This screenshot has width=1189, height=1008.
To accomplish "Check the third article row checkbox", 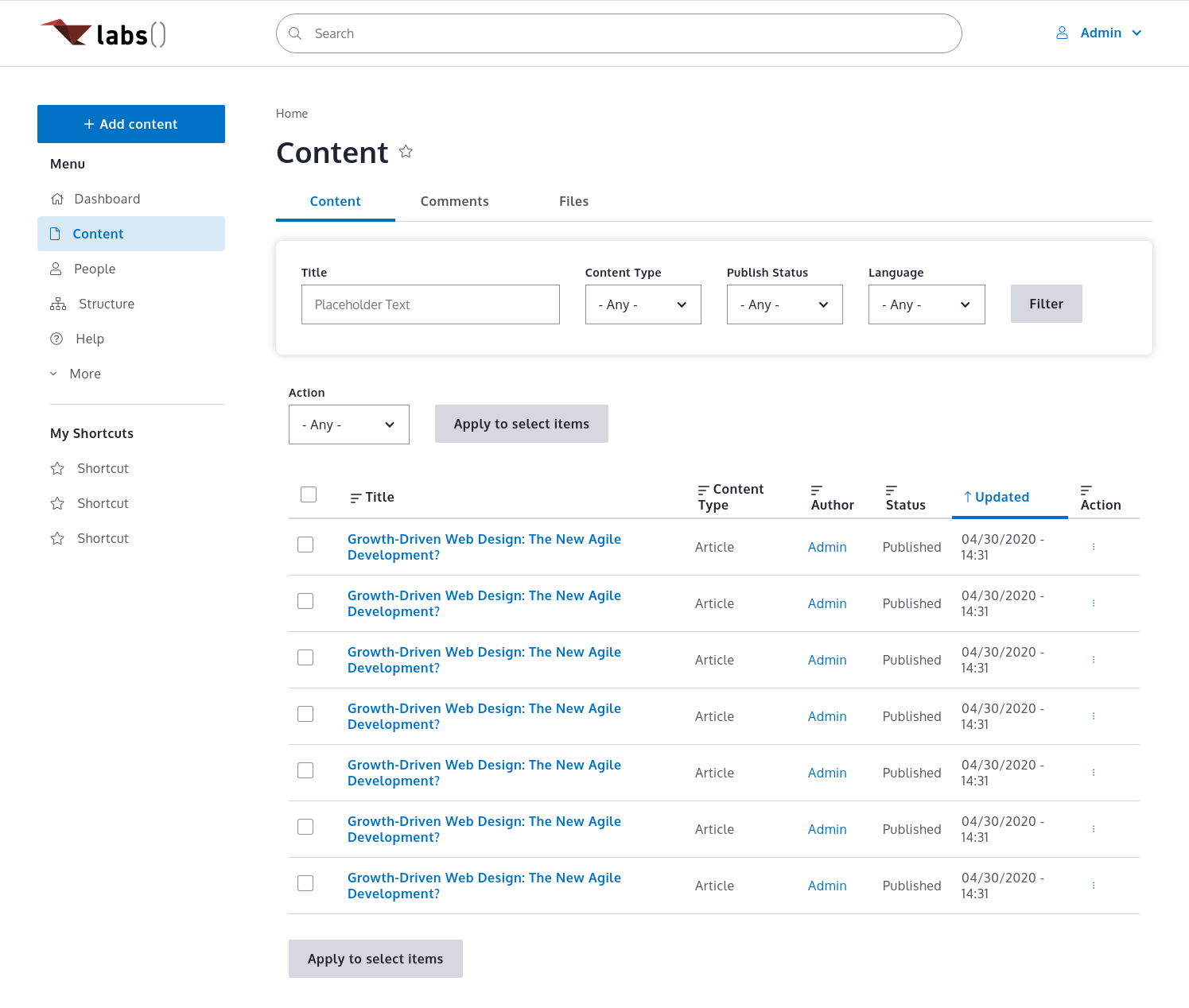I will click(305, 657).
